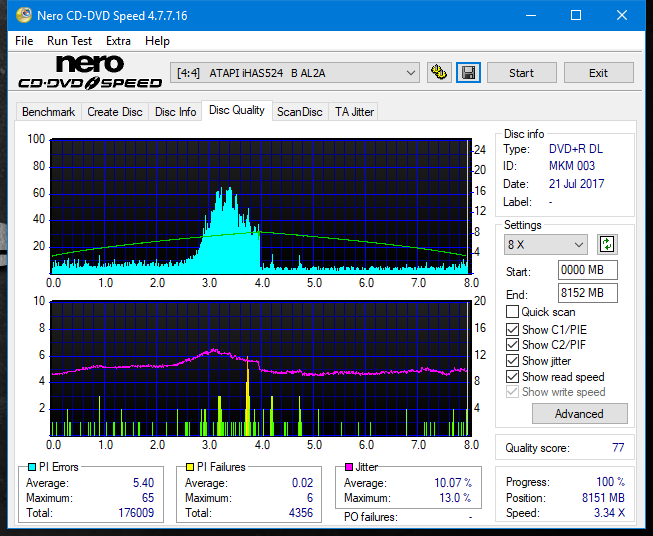Uncheck Show C1/PIE option
The image size is (653, 536).
(512, 329)
